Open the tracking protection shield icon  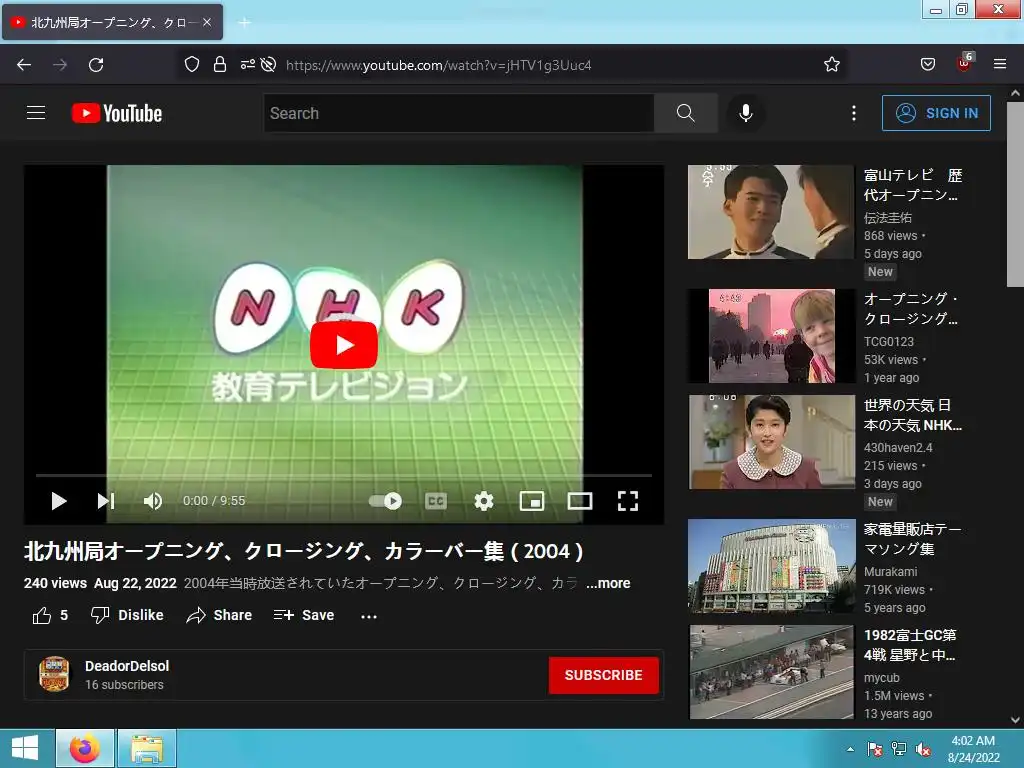coord(191,64)
